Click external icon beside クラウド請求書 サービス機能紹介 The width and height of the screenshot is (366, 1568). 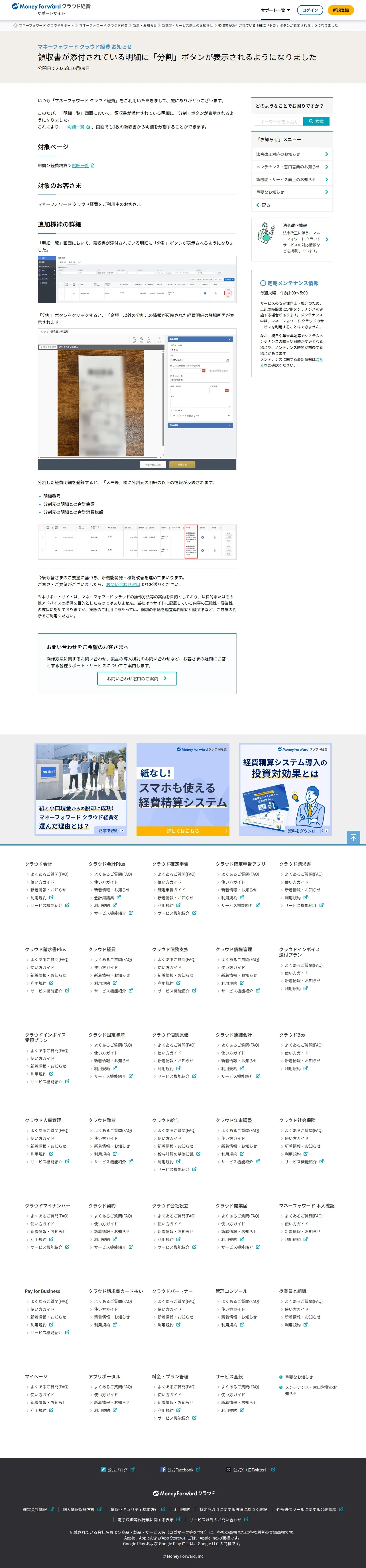[x=322, y=905]
